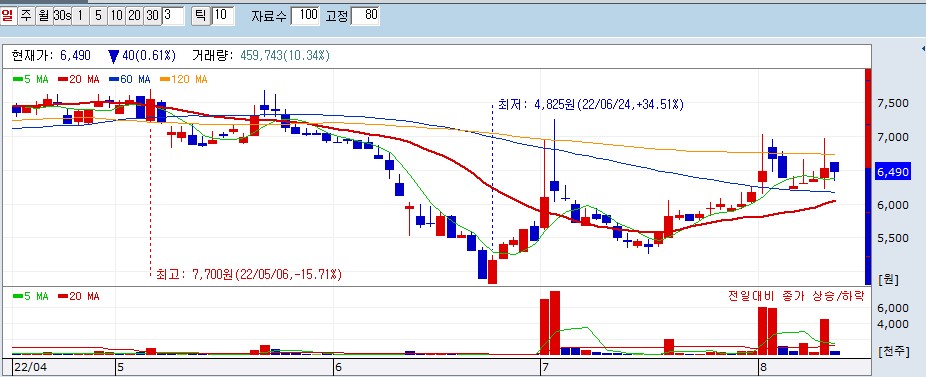Select the 5 minute interval button
Image resolution: width=926 pixels, height=377 pixels.
tap(98, 15)
